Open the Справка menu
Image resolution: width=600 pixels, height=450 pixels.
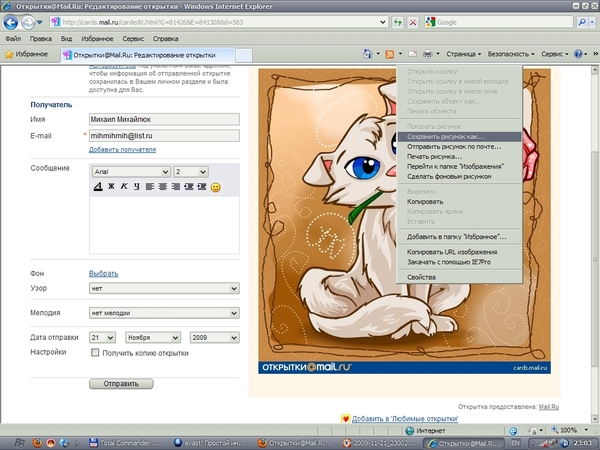[165, 39]
